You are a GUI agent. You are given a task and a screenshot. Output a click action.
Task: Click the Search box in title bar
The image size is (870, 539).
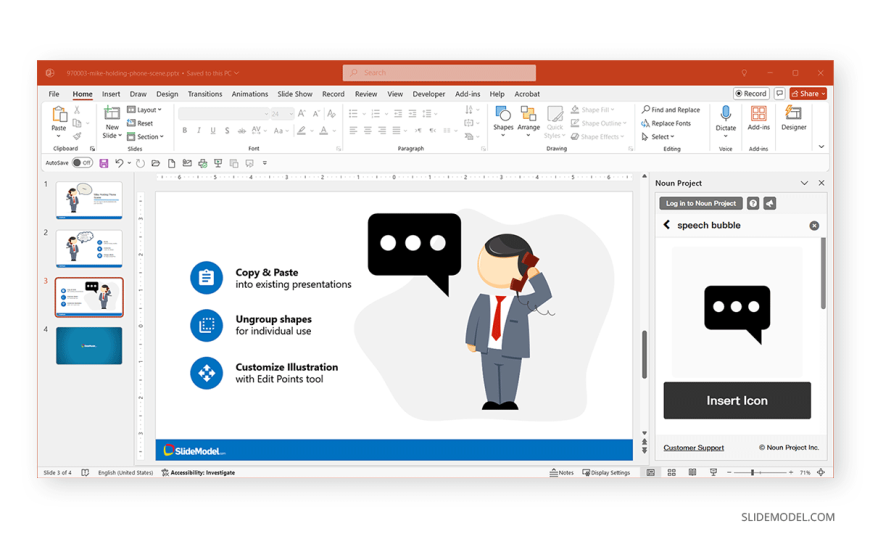coord(439,73)
